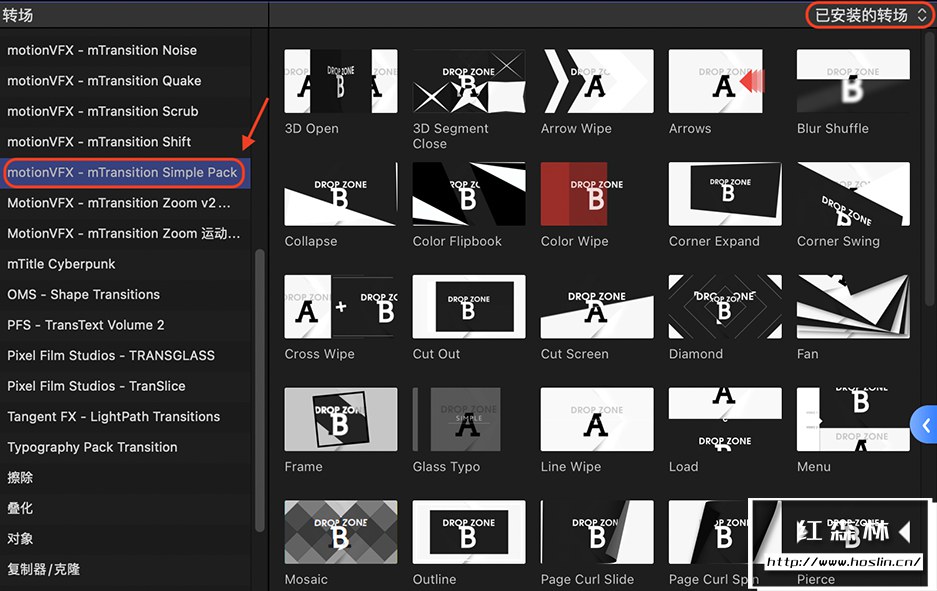The image size is (937, 591).
Task: Click the 3D Open label text
Action: click(x=311, y=128)
